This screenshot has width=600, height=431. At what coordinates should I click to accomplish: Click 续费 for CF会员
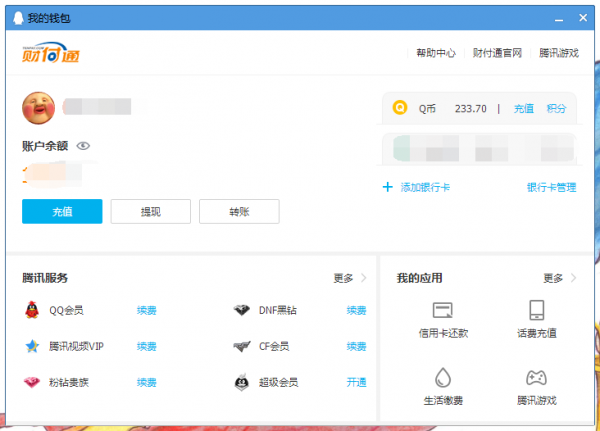pos(356,346)
